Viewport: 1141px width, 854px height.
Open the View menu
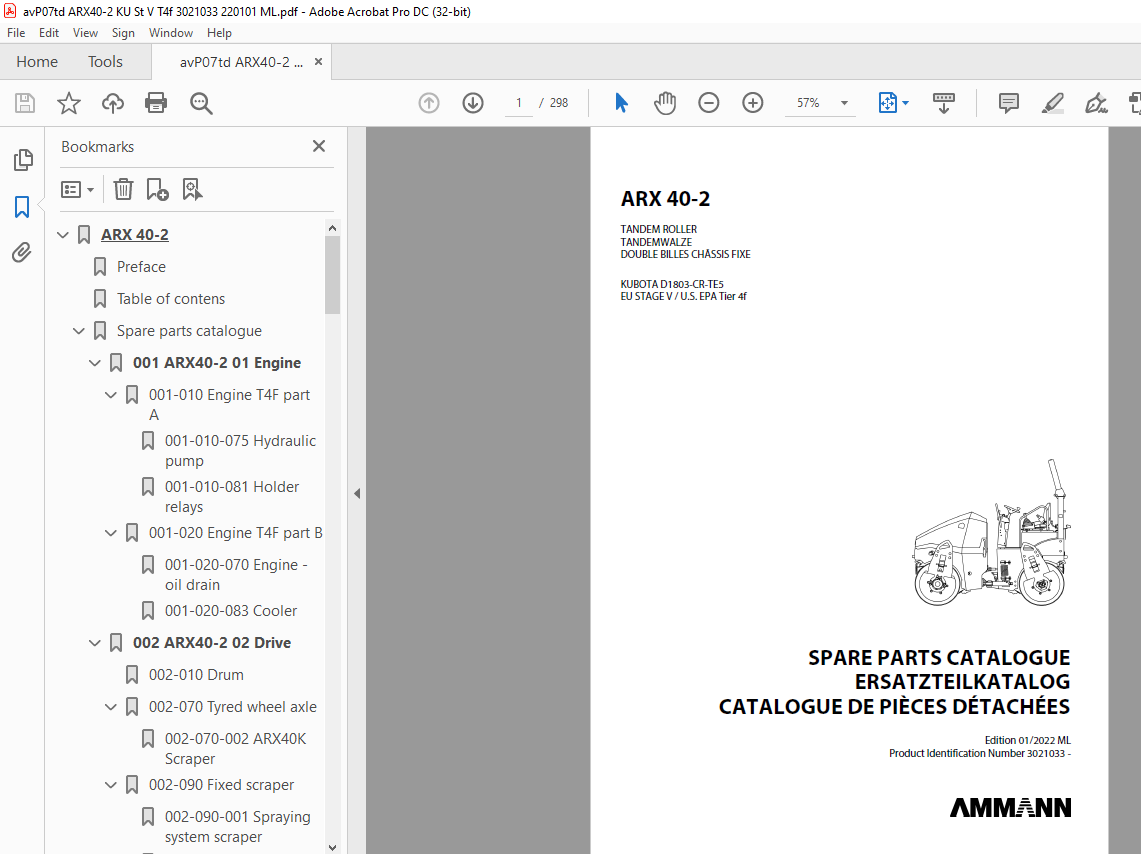tap(85, 33)
